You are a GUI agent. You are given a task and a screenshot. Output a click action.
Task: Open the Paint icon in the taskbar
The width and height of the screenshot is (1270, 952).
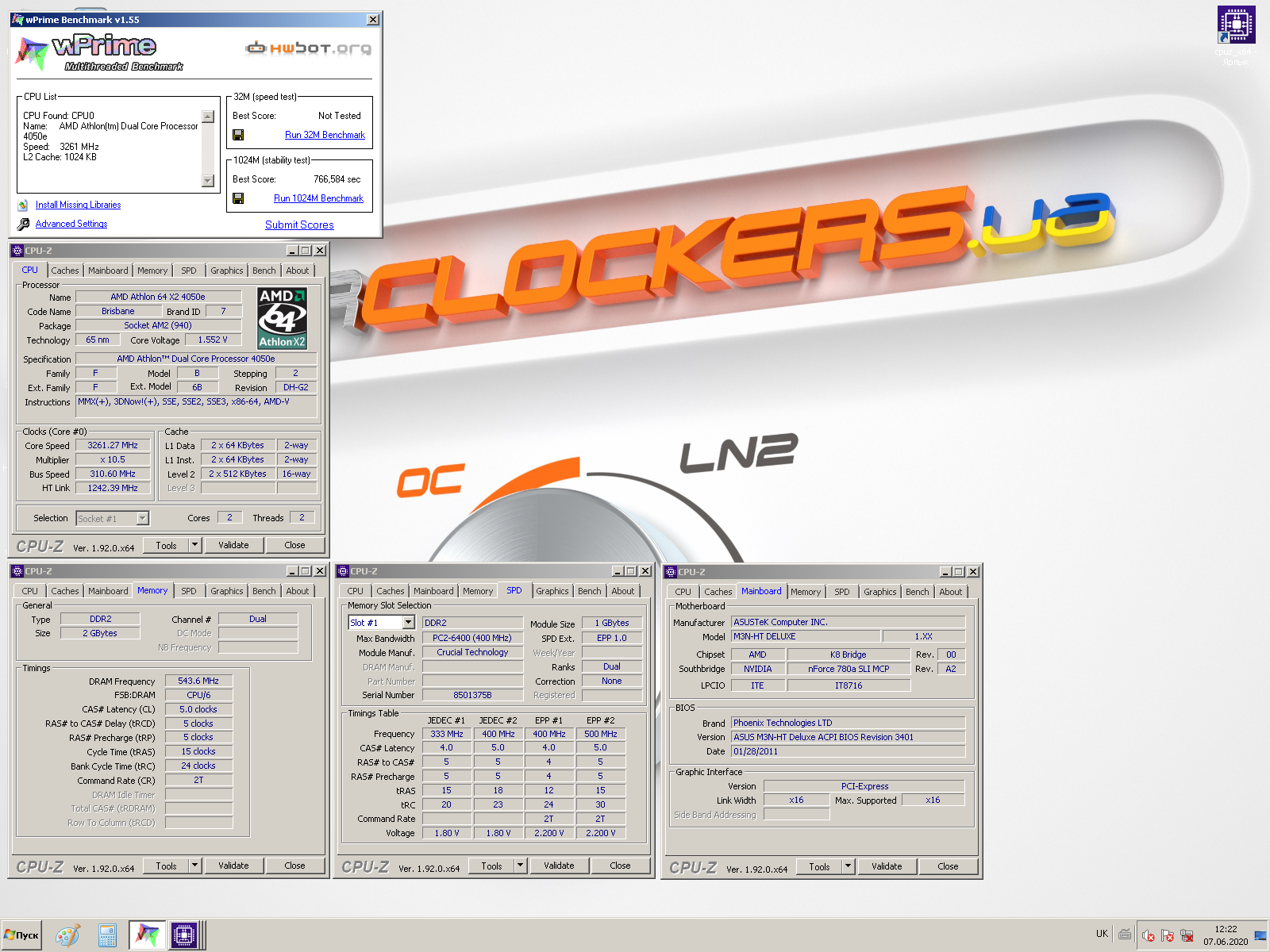67,935
